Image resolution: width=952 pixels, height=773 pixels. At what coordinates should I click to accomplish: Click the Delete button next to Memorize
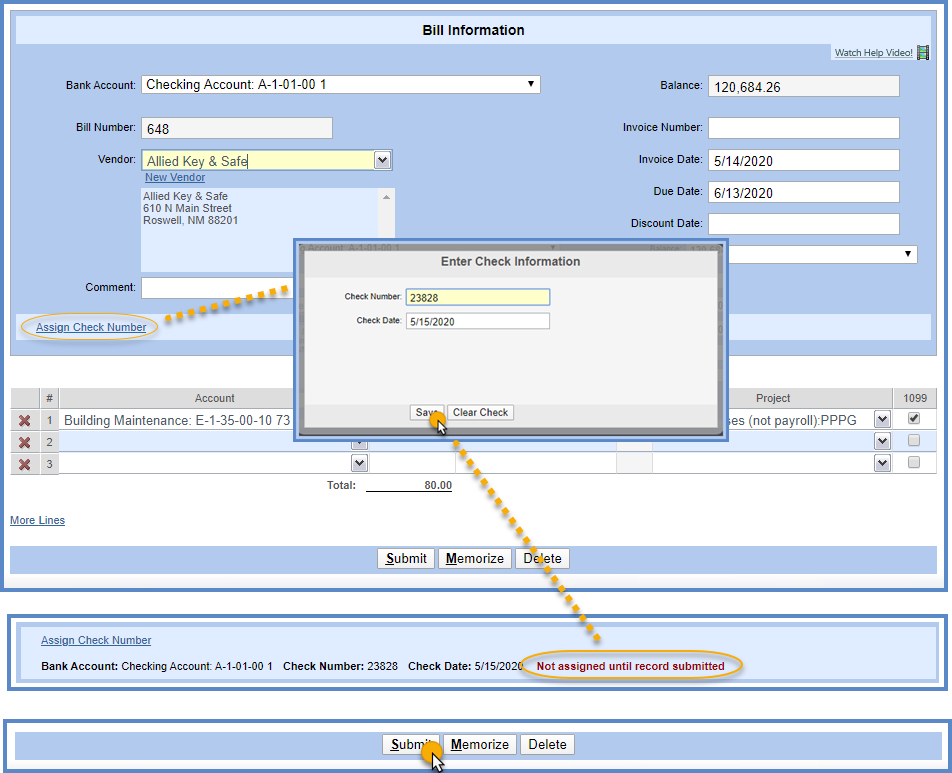click(543, 558)
